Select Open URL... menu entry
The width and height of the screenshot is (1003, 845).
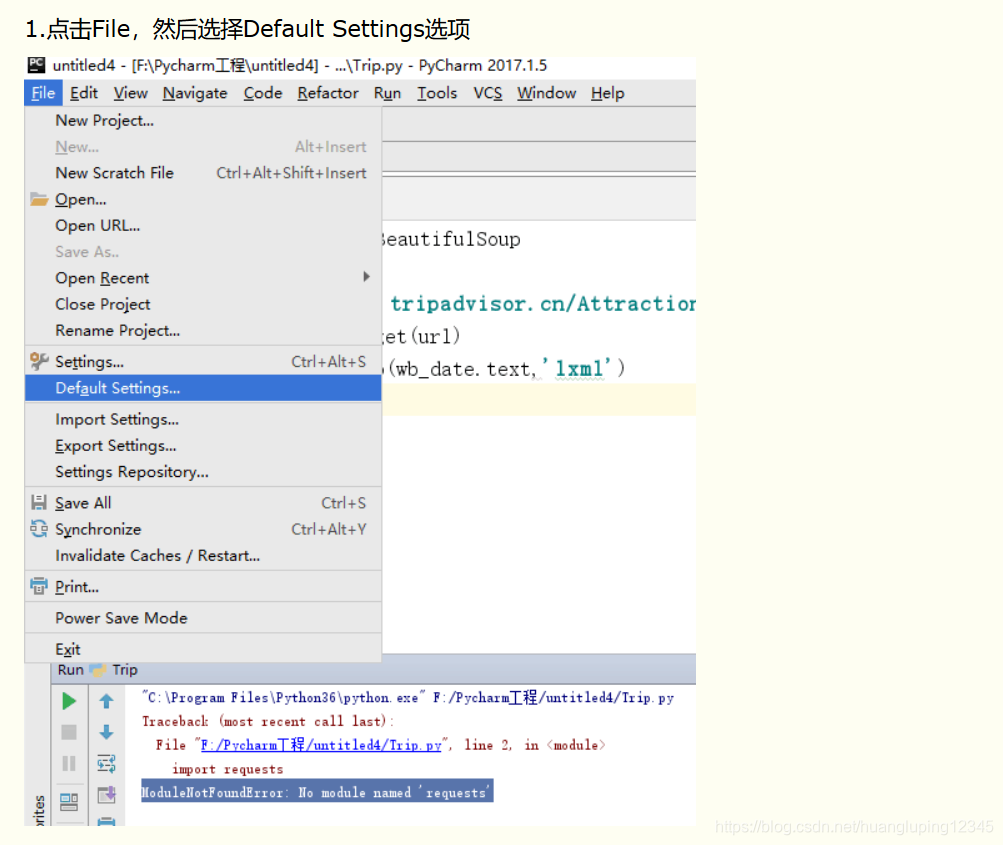click(203, 226)
